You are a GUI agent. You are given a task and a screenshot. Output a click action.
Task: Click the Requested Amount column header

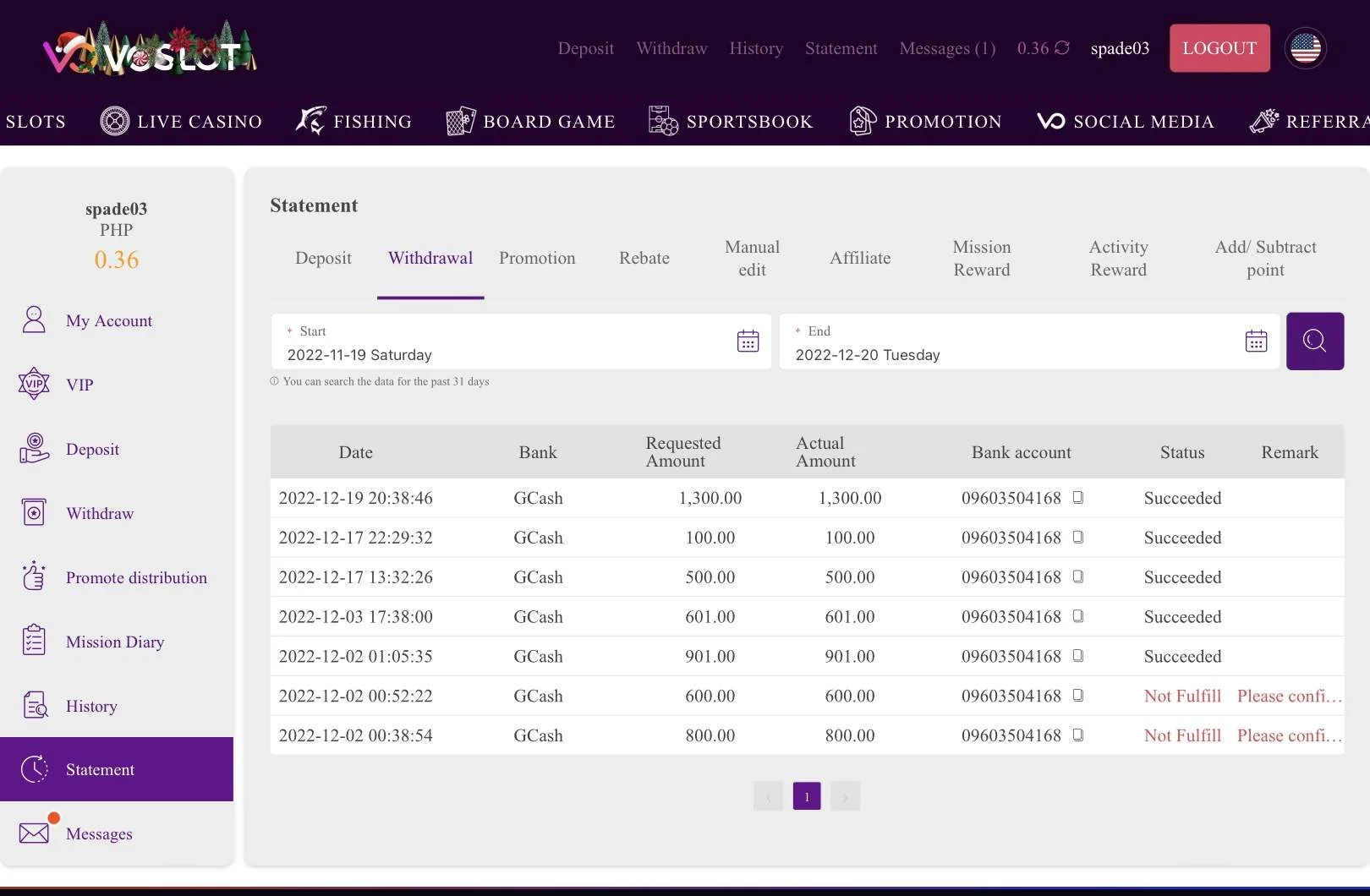[683, 451]
